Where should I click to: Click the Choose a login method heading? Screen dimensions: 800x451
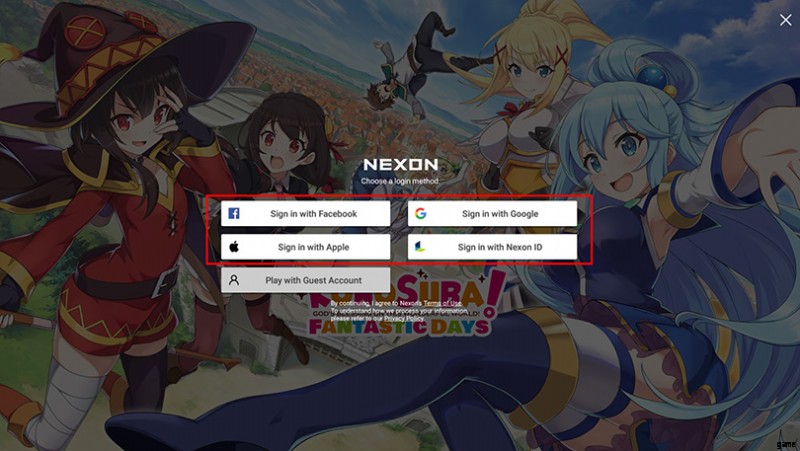coord(399,181)
